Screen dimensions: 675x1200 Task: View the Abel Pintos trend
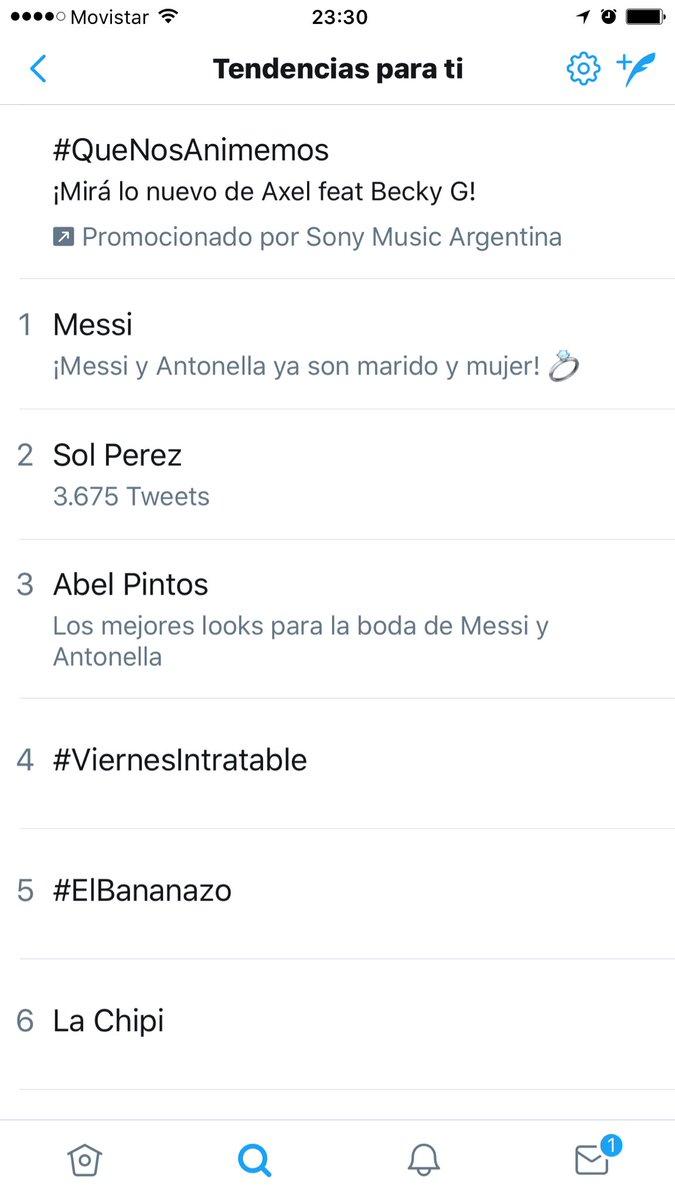[131, 585]
